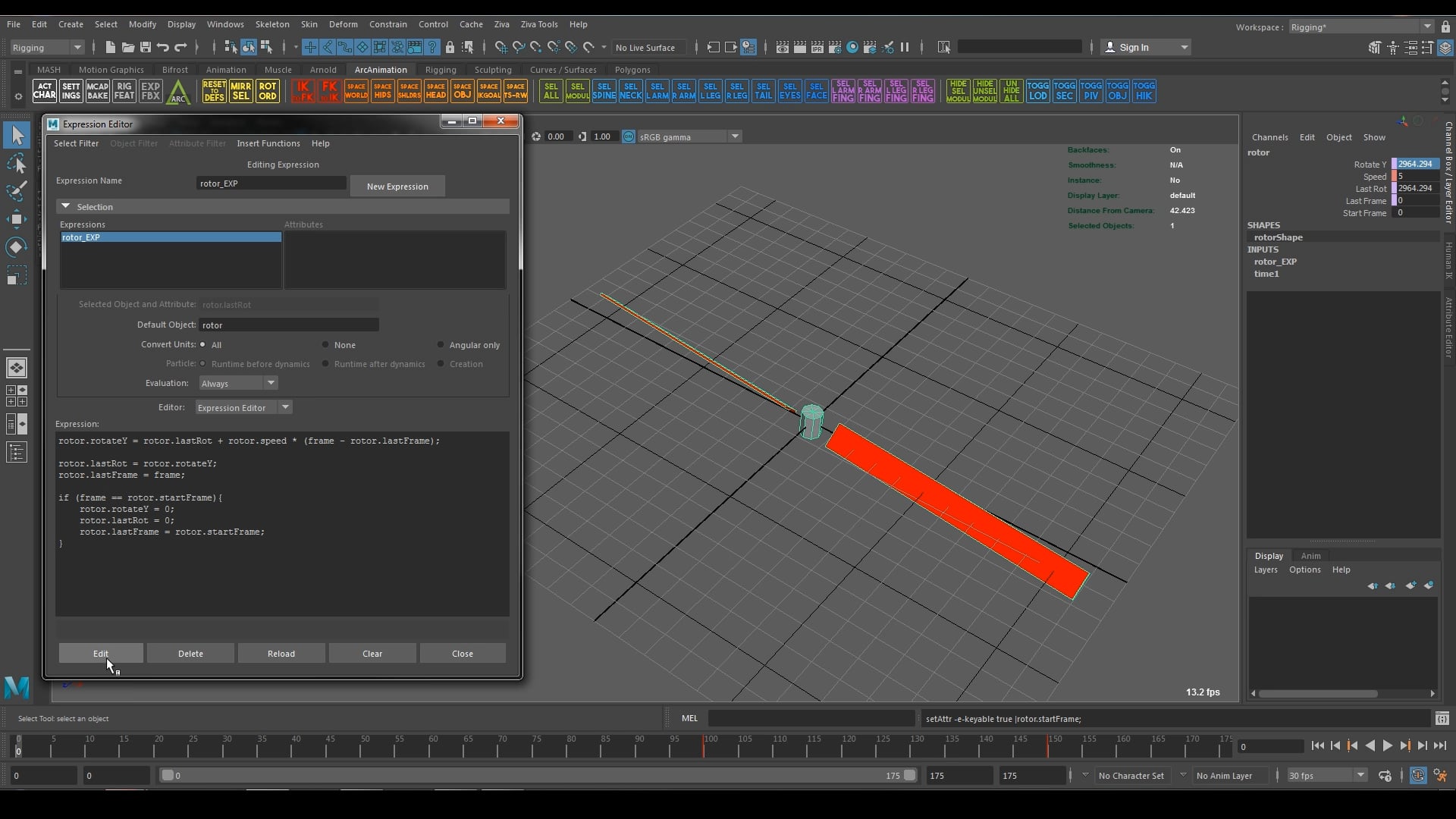The image size is (1456, 819).
Task: Click the Reload button
Action: 281,654
